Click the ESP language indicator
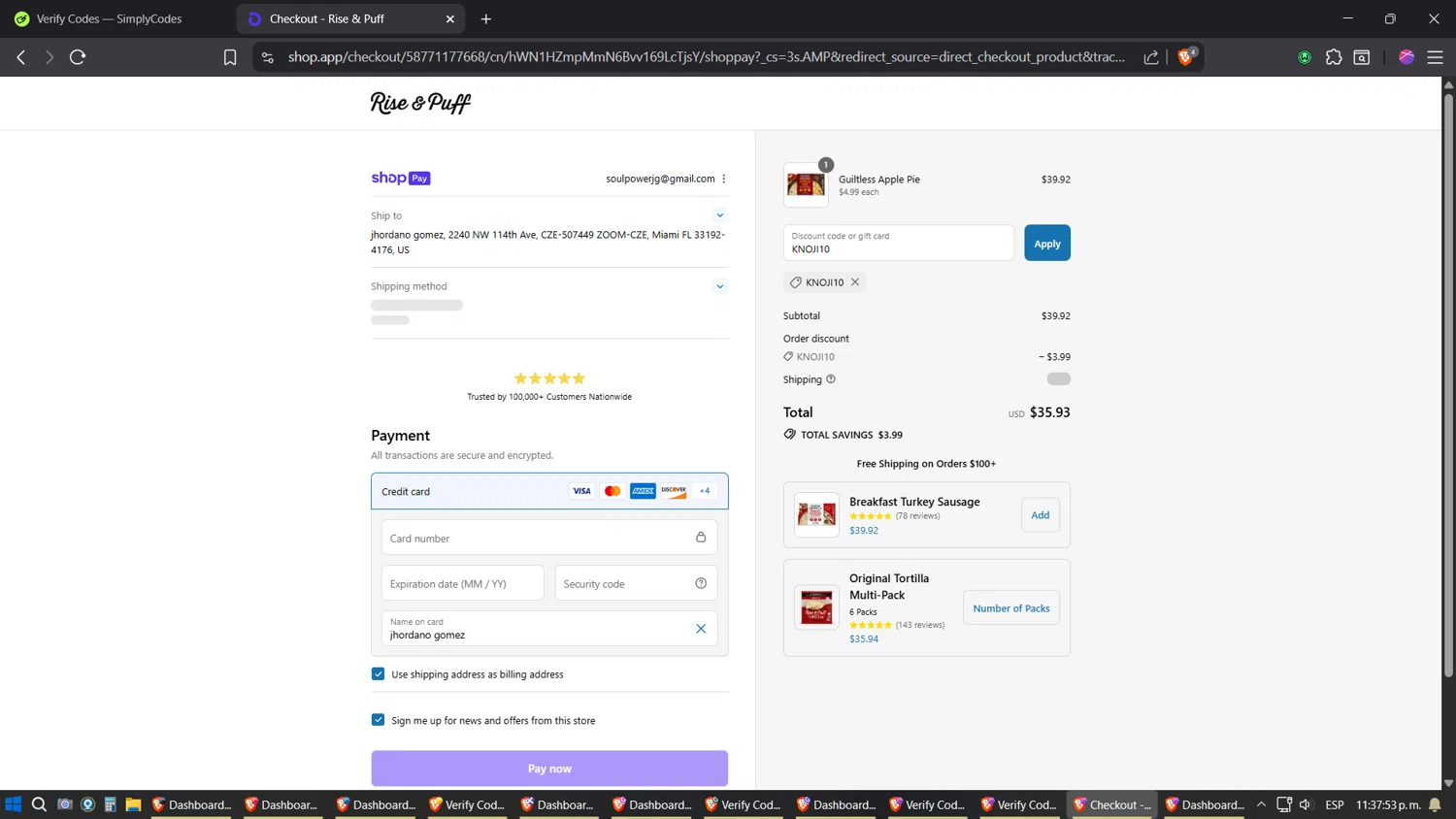 pos(1335,804)
